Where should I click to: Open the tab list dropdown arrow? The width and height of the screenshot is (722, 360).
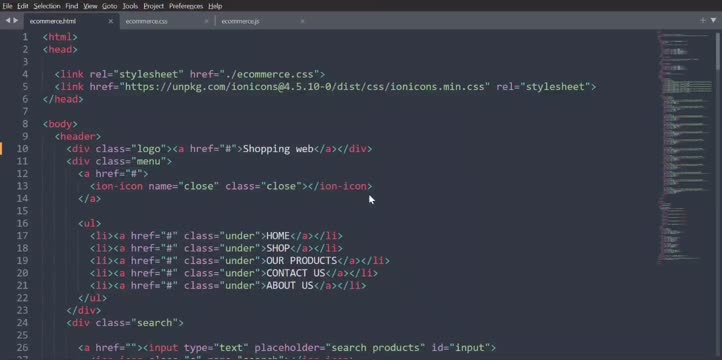pos(714,20)
